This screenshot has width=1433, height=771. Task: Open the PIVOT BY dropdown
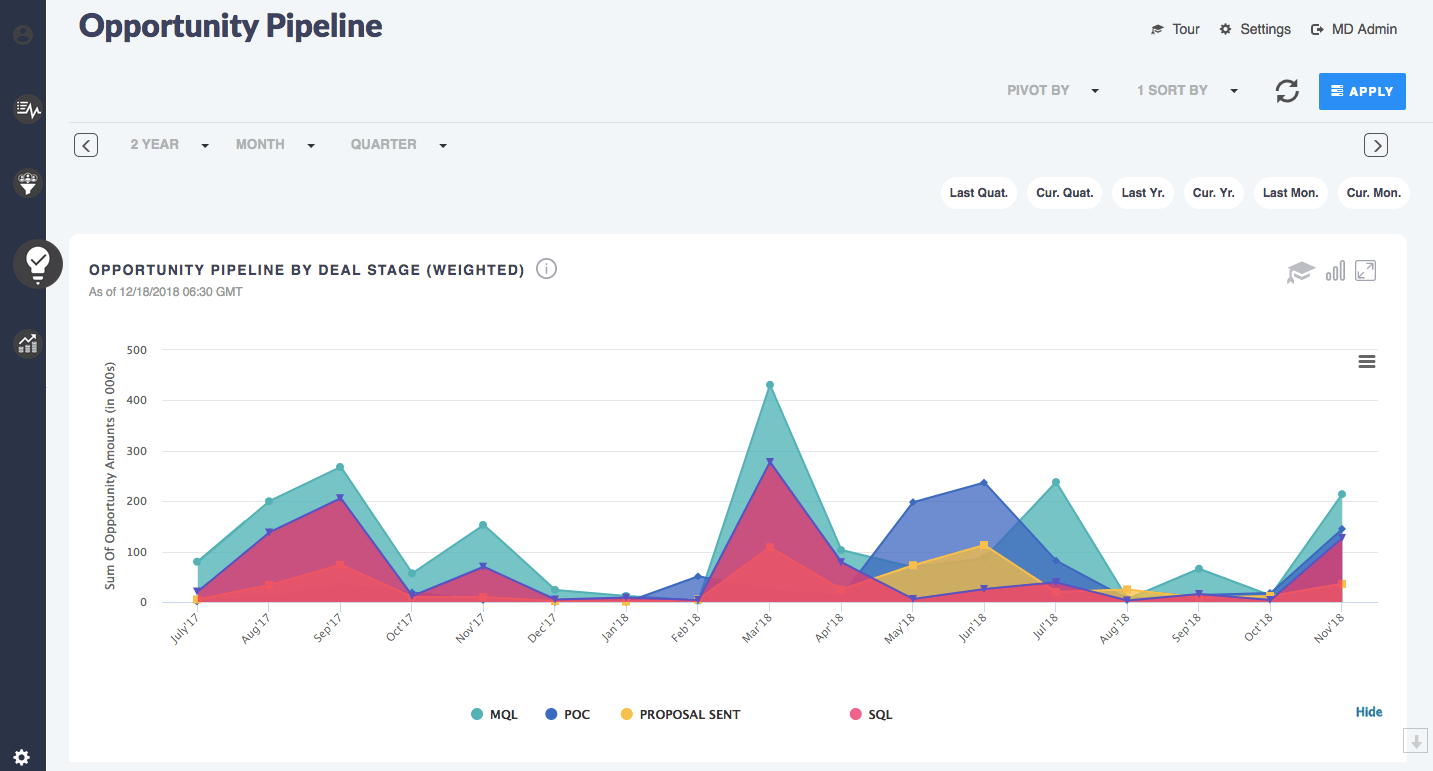(1052, 90)
